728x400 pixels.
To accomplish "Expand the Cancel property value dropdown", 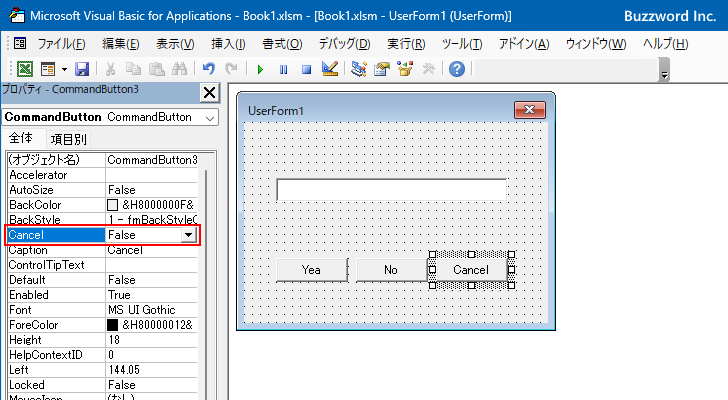I will point(188,235).
